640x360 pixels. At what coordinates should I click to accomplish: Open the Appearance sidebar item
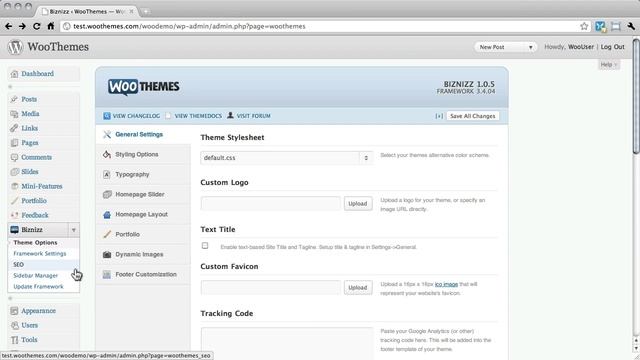pyautogui.click(x=38, y=311)
